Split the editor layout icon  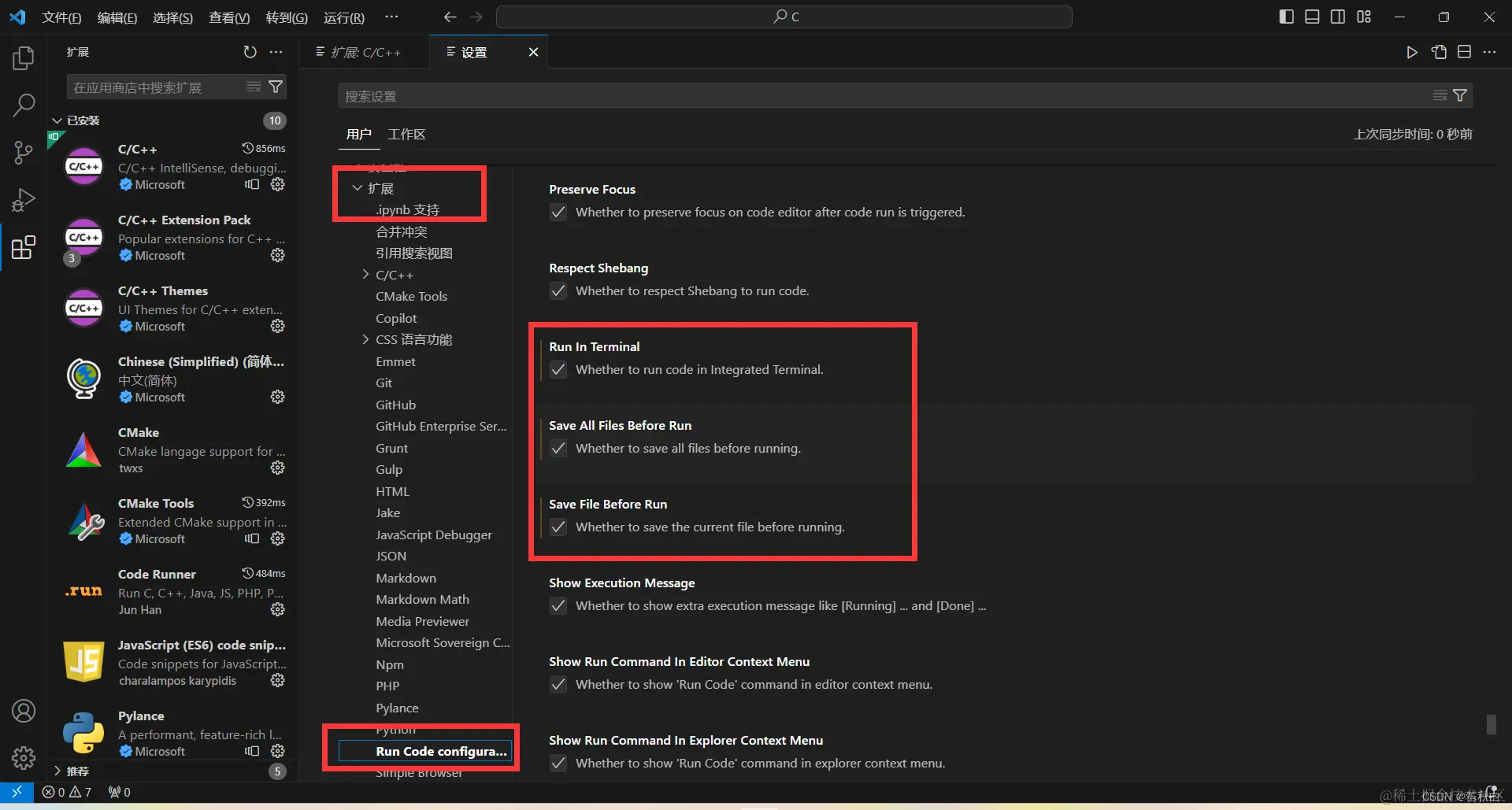pos(1464,52)
